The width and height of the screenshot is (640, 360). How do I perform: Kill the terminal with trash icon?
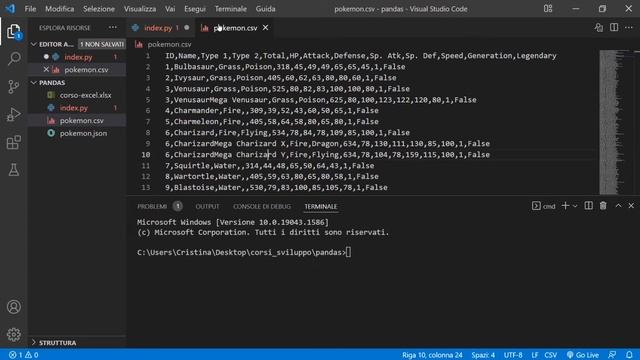point(603,206)
